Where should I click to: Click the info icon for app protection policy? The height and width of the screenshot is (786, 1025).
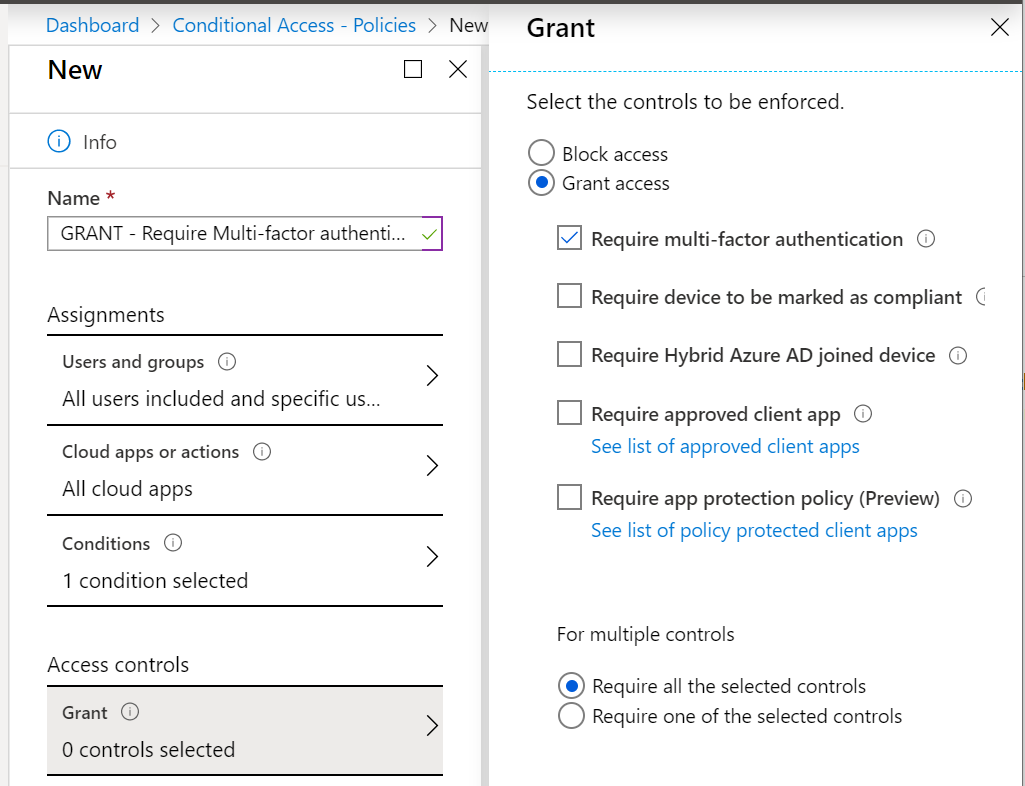click(x=963, y=498)
